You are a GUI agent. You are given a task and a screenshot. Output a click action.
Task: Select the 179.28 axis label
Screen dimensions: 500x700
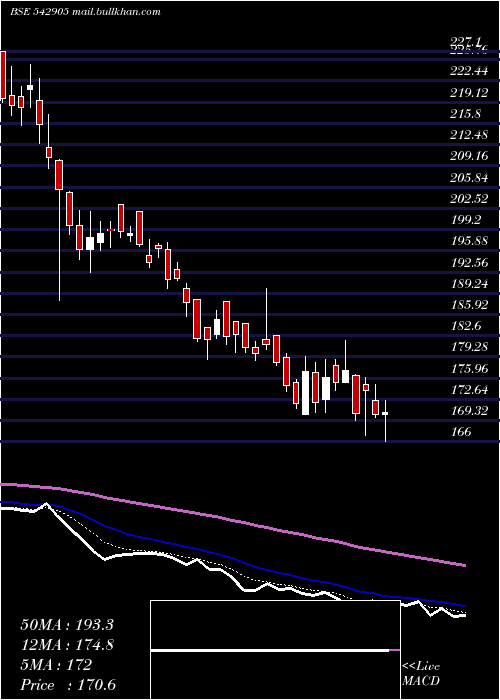pos(469,347)
